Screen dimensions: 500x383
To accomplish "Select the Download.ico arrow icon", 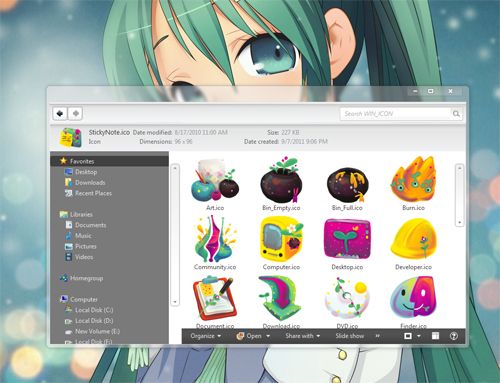I will click(281, 298).
